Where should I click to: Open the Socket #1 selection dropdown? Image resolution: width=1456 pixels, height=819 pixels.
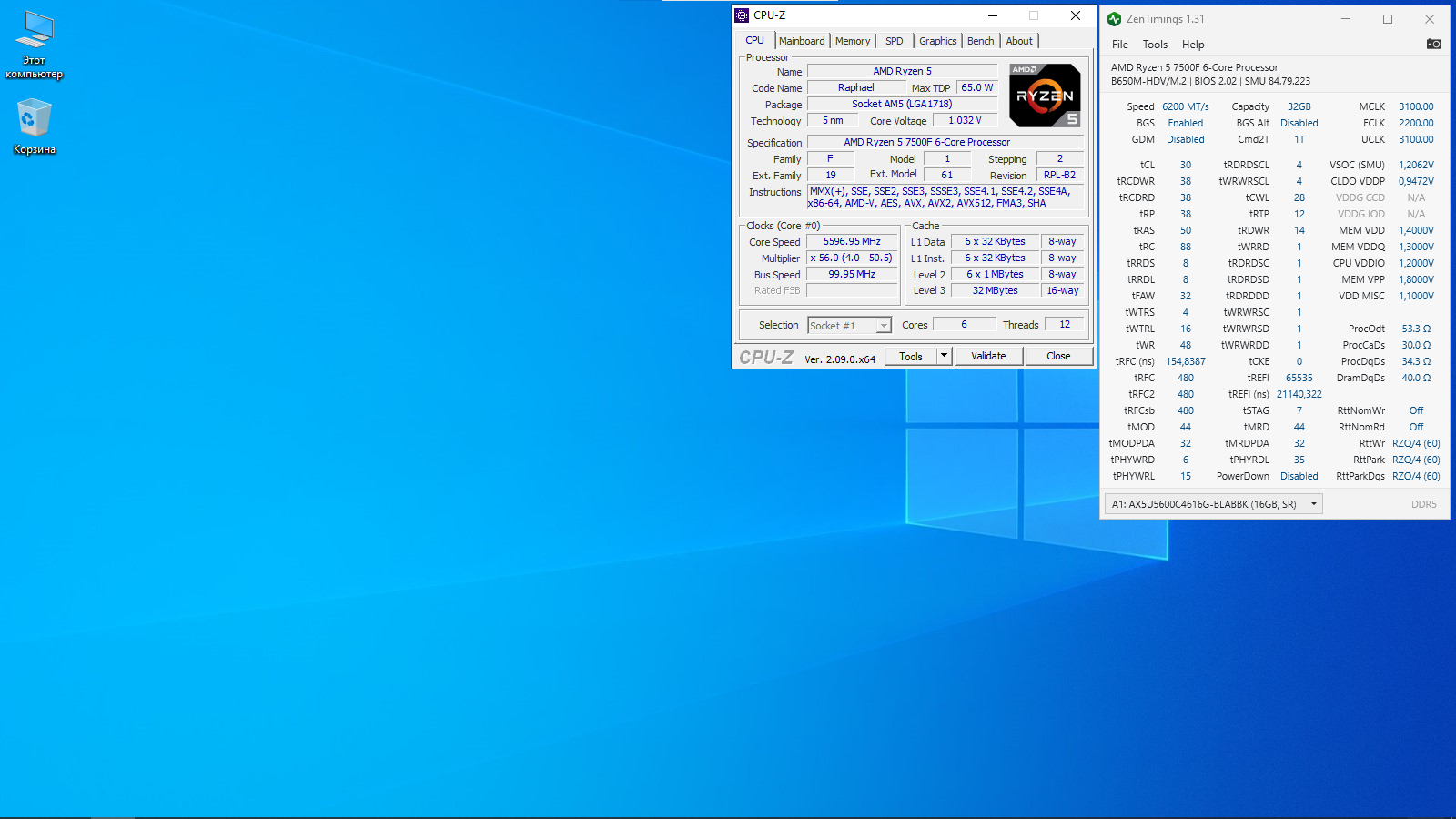[849, 326]
